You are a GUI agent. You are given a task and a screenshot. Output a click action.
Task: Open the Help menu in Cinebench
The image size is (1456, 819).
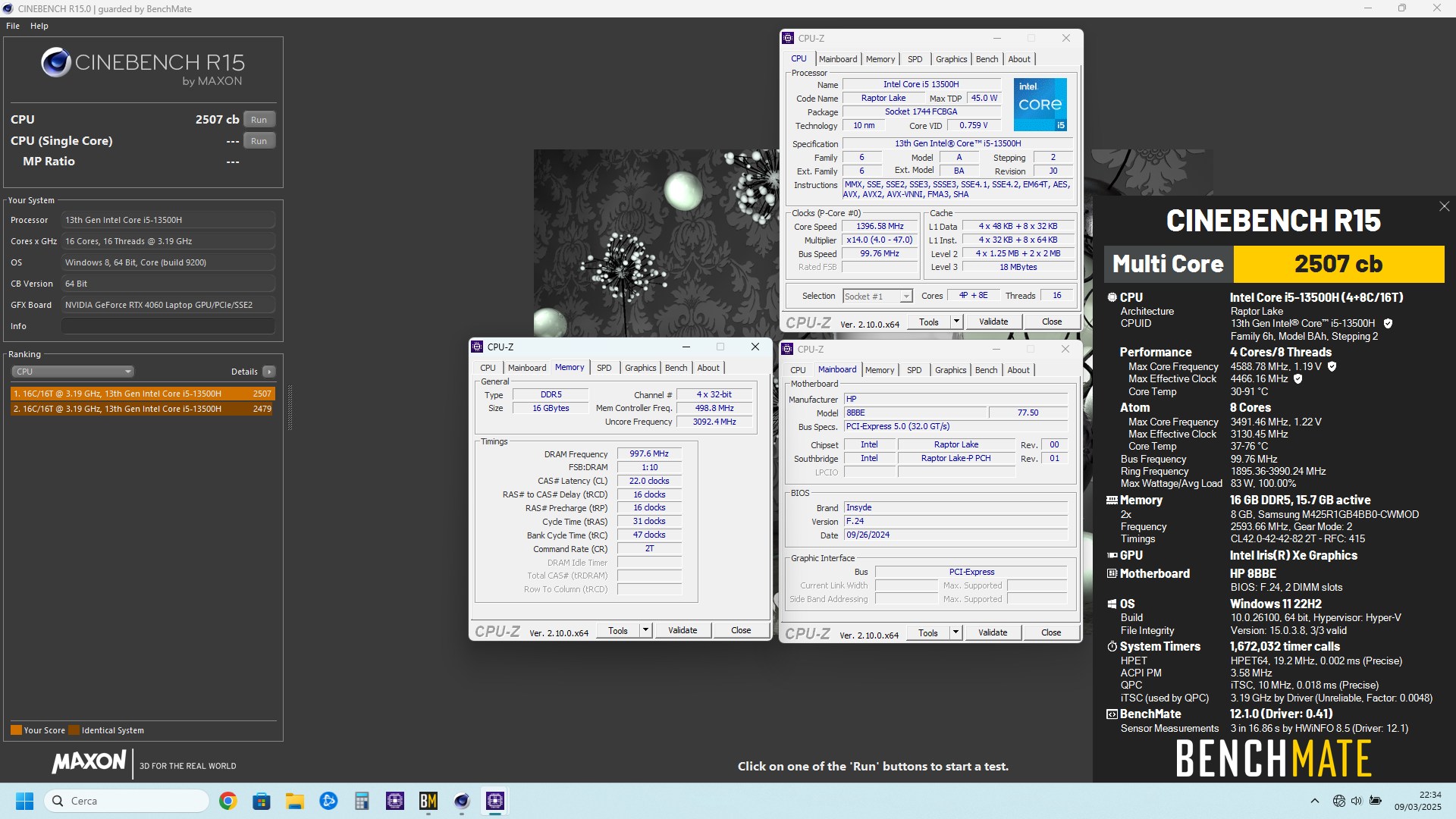click(39, 26)
